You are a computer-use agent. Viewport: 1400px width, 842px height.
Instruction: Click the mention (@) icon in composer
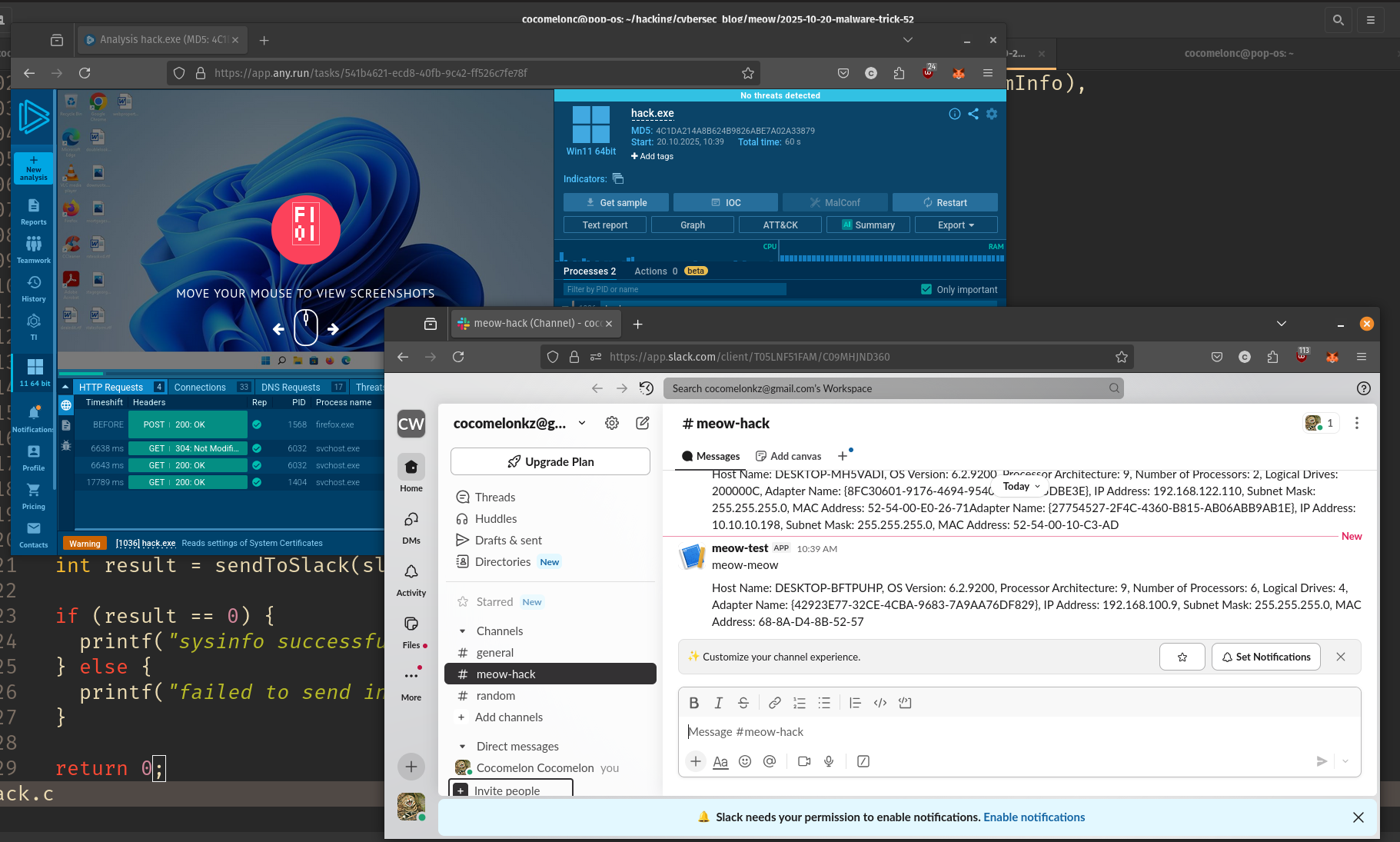(x=769, y=761)
